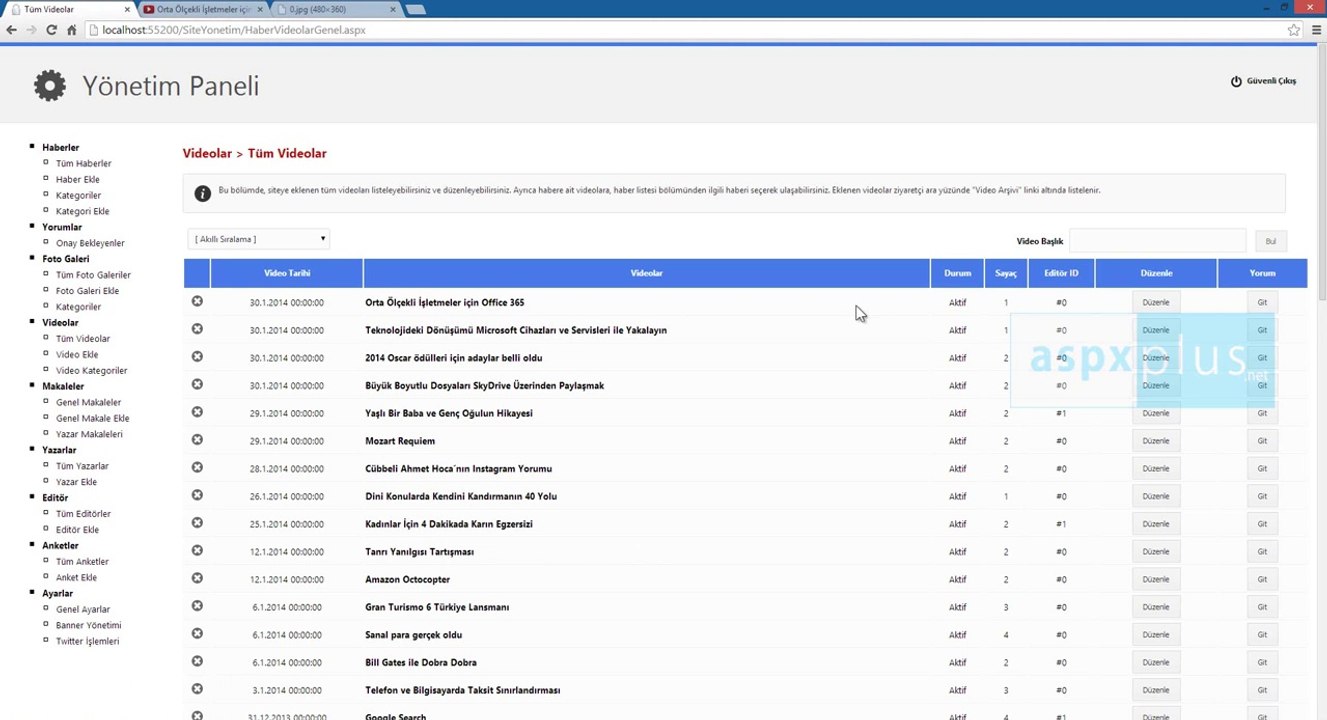Click the 'Video Tarihi' column header
This screenshot has height=720, width=1327.
click(x=287, y=273)
